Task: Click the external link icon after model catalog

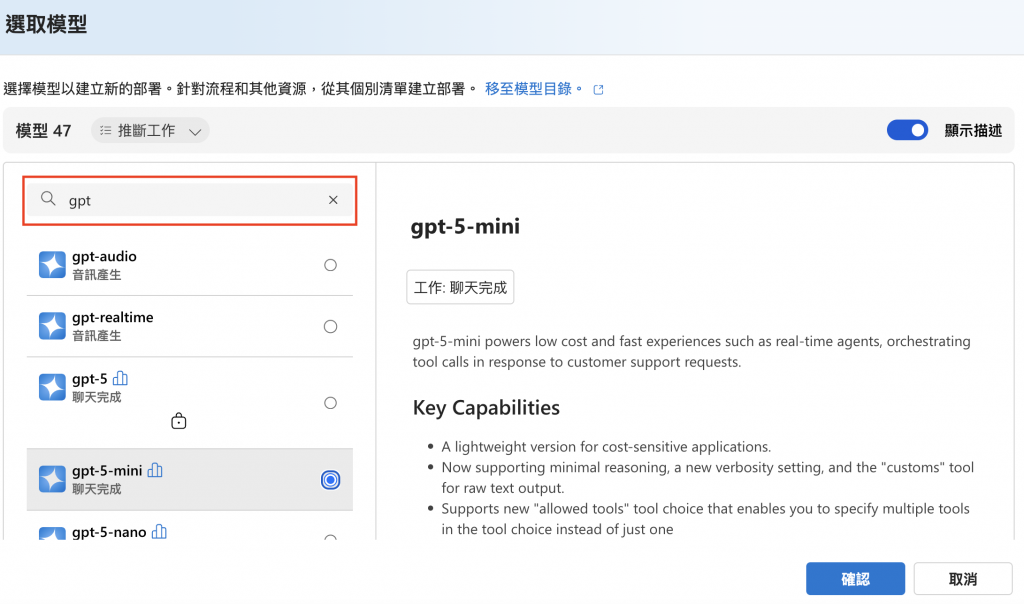Action: (598, 89)
